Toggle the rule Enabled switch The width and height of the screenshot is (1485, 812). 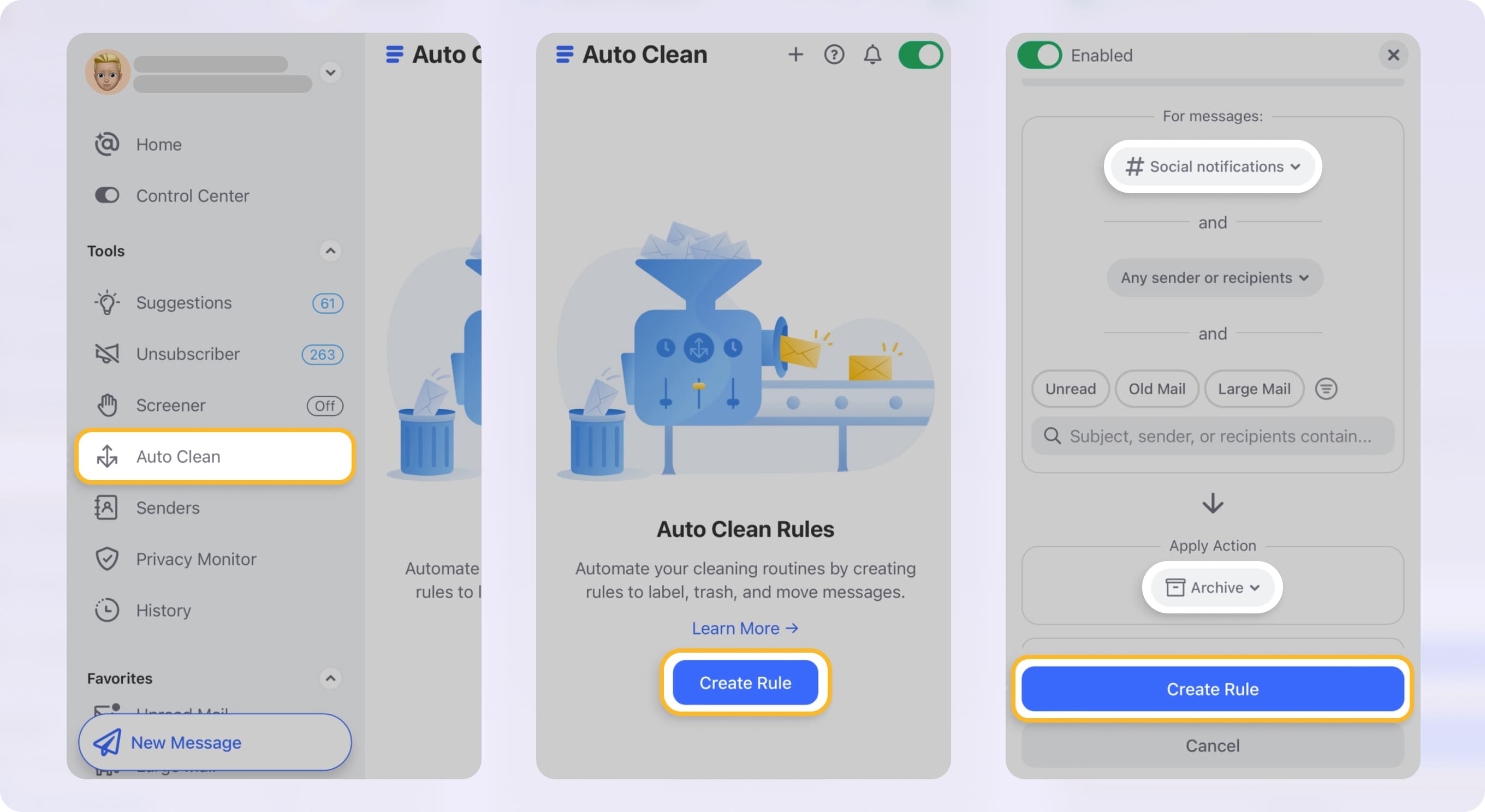point(1039,55)
